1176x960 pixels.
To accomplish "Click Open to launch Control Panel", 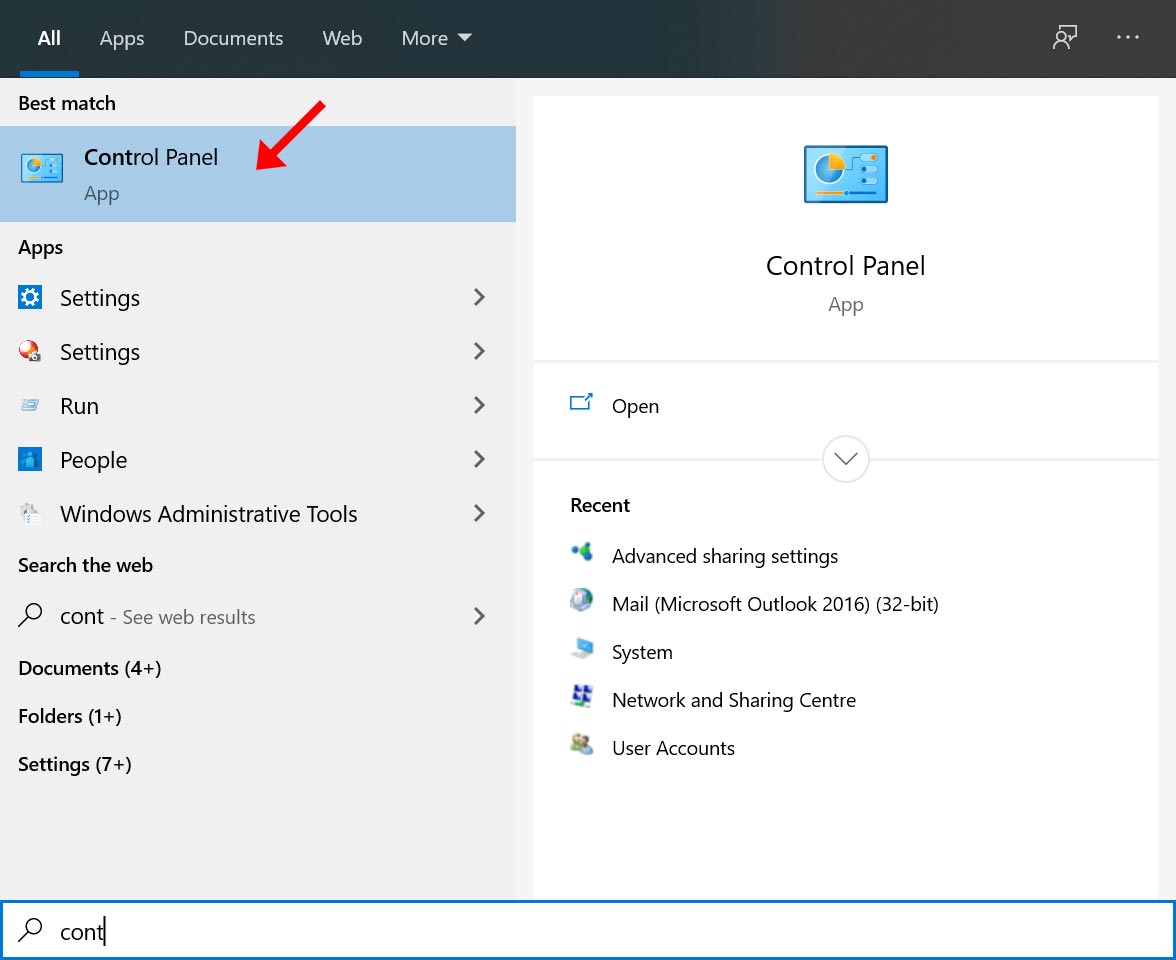I will click(x=635, y=406).
